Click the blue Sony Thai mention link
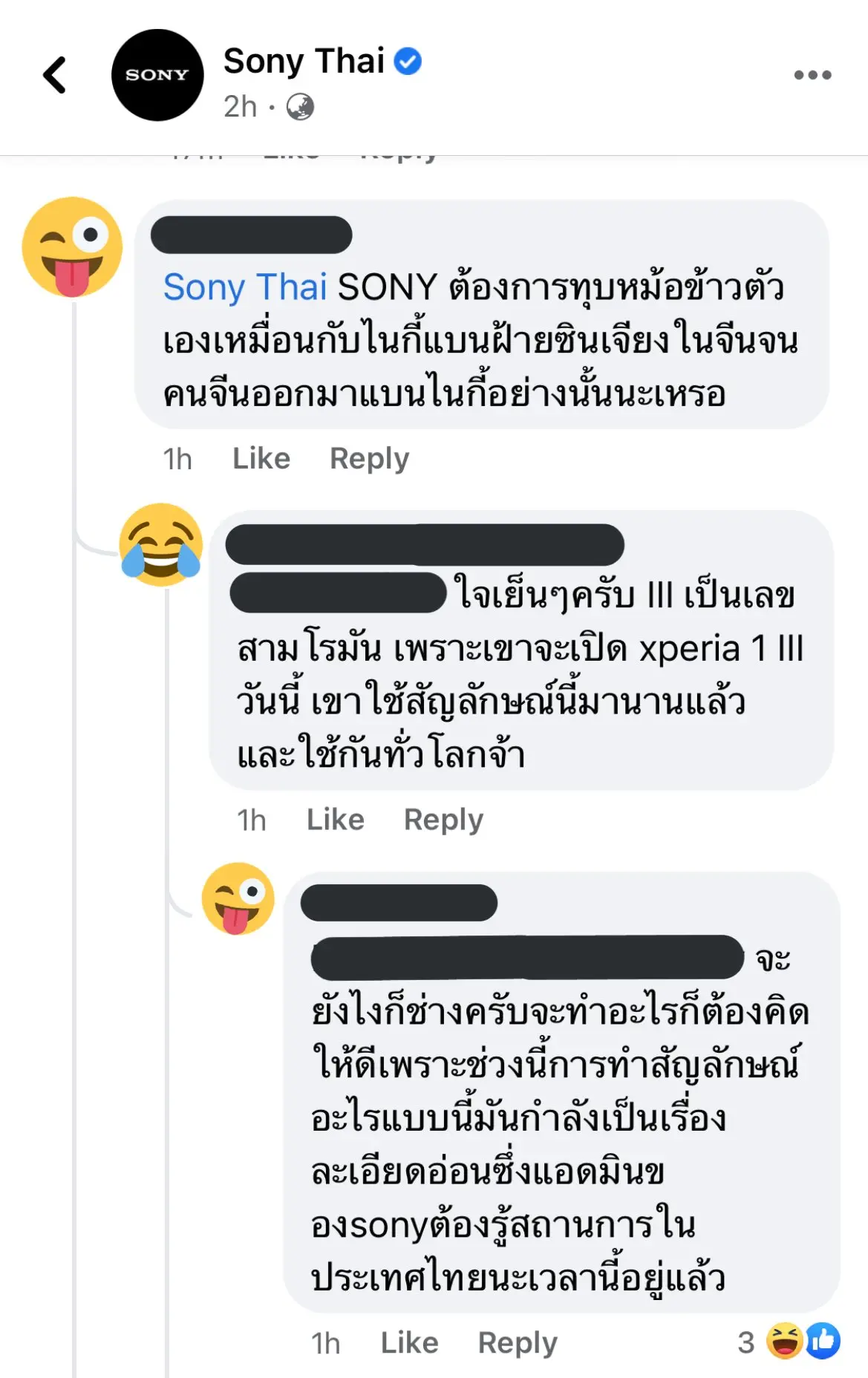 tap(245, 287)
